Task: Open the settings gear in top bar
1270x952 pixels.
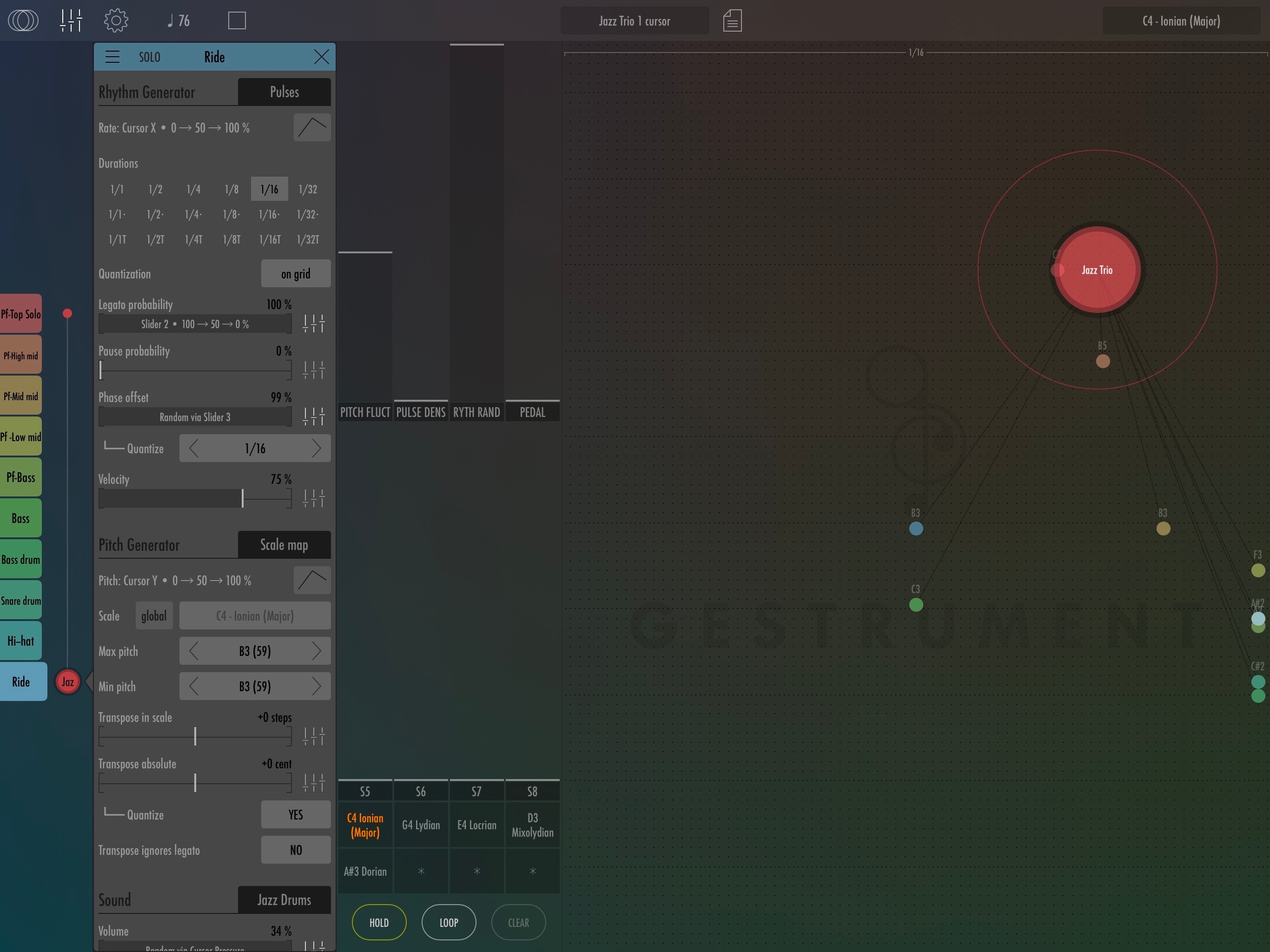Action: (x=116, y=20)
